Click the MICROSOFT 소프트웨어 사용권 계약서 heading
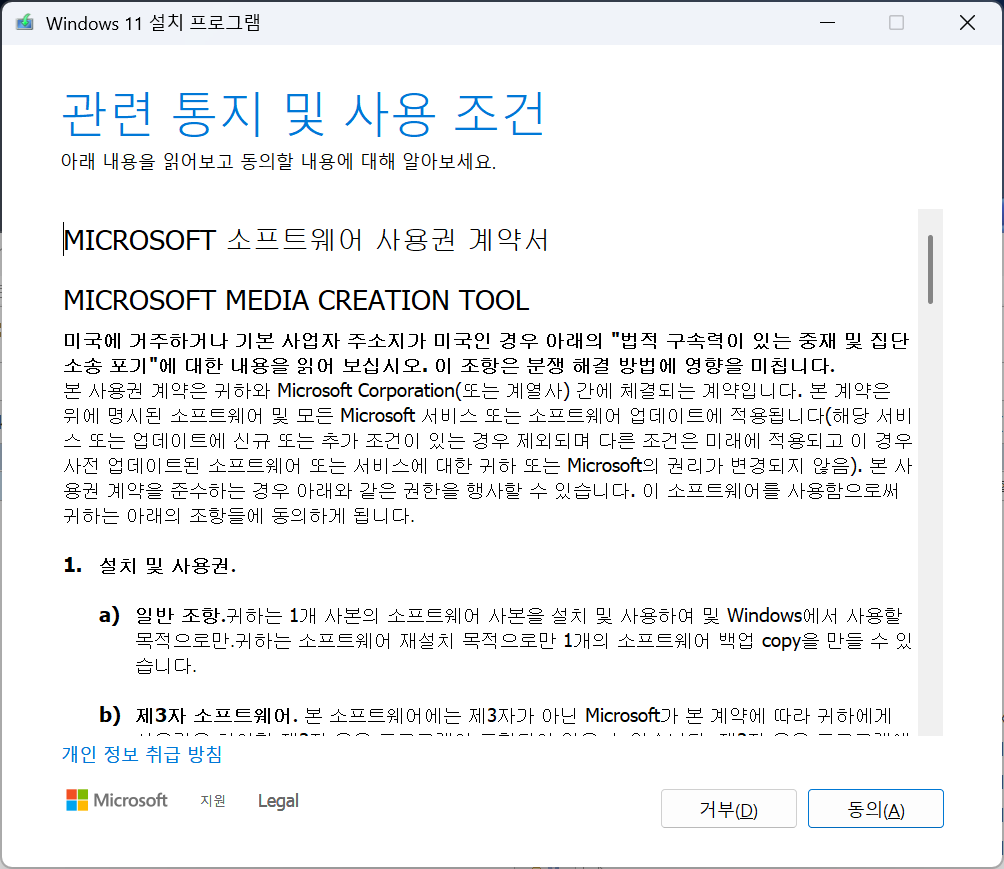1004x869 pixels. point(306,240)
